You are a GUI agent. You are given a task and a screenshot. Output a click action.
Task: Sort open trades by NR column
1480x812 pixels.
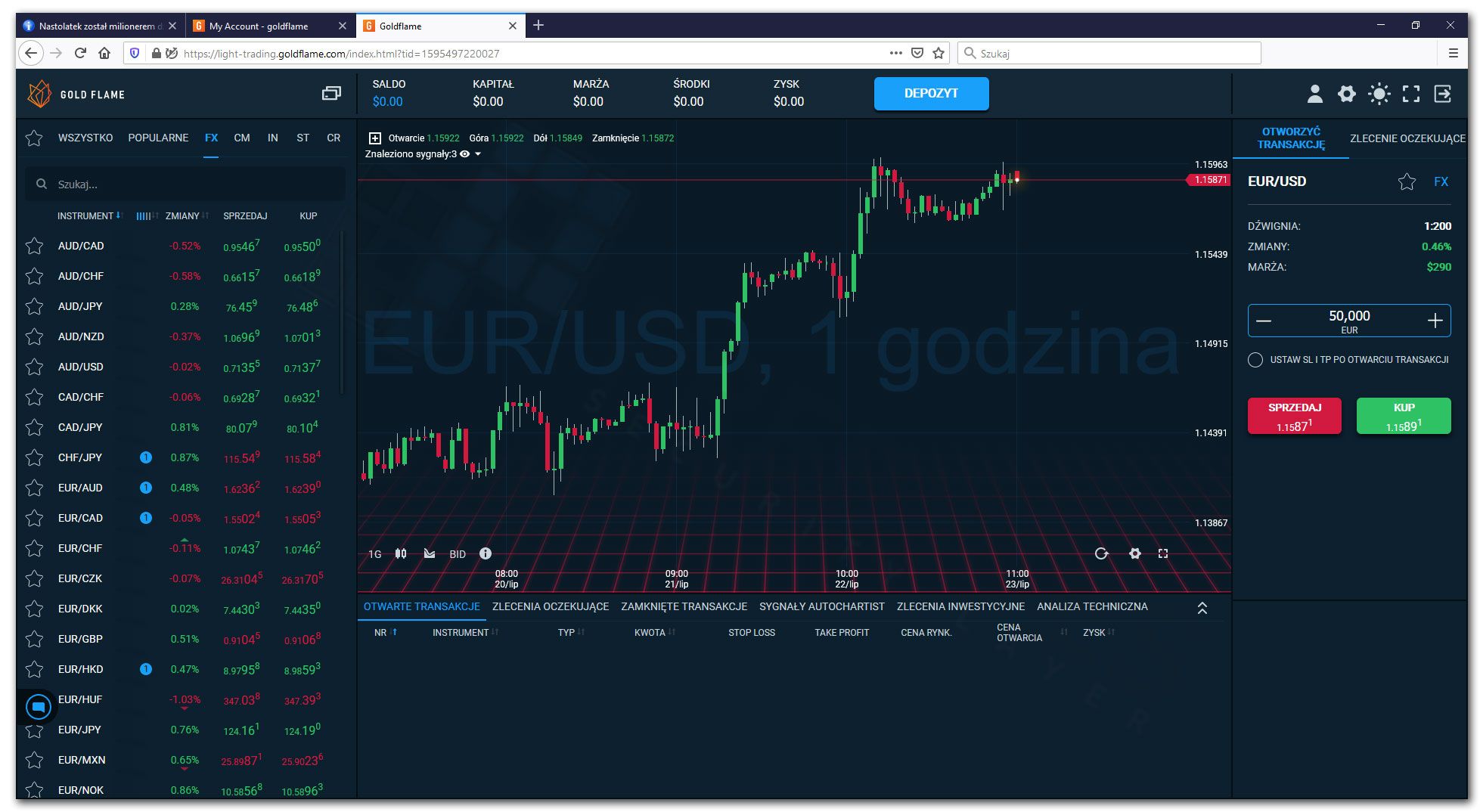[386, 633]
